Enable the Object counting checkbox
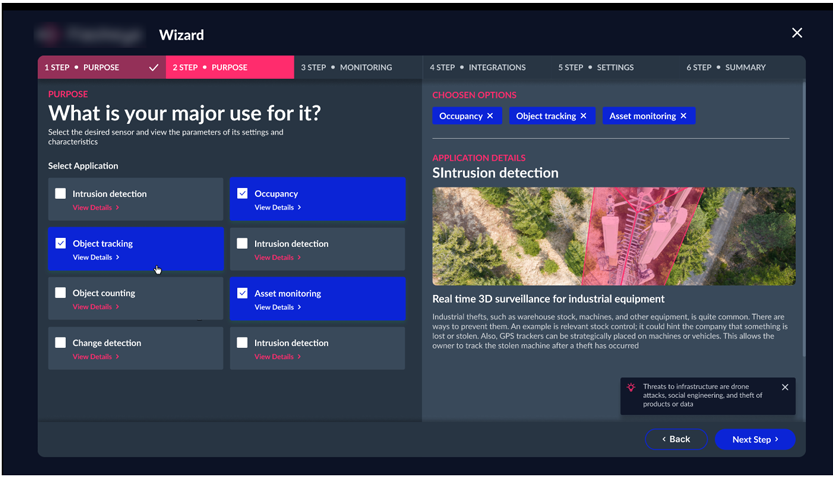This screenshot has width=834, height=477. tap(61, 293)
